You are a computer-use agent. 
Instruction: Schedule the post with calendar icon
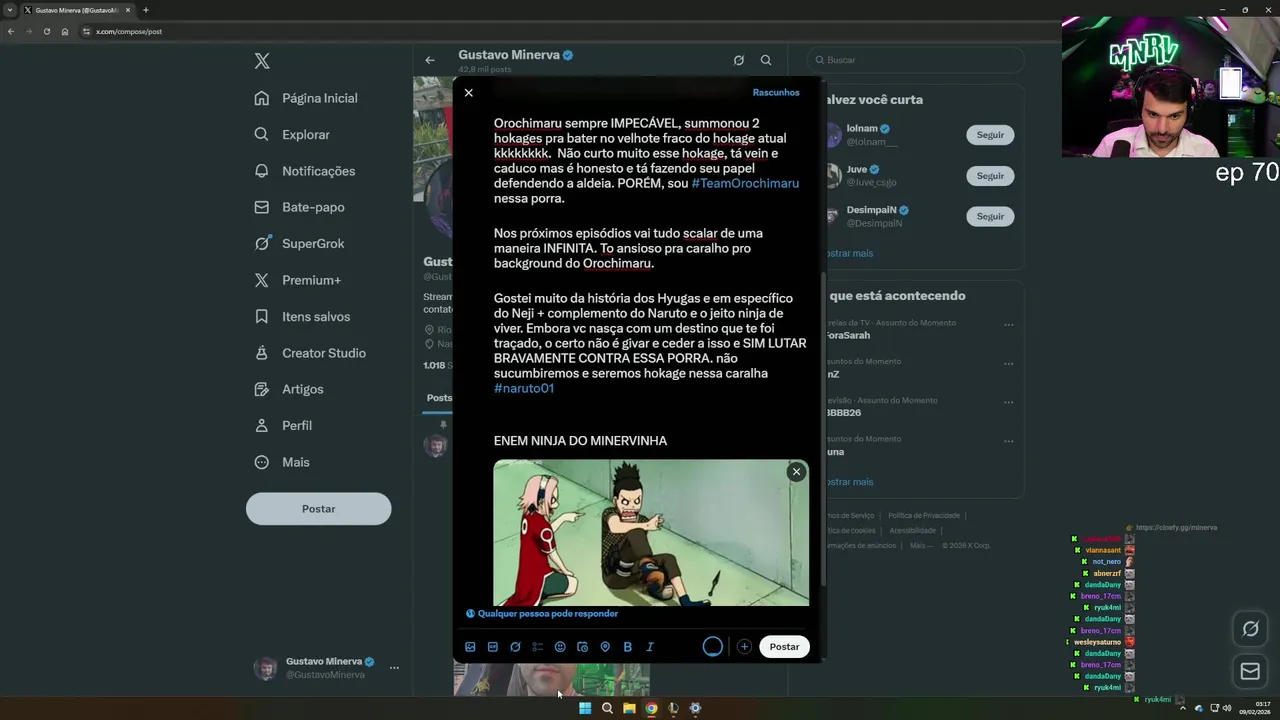583,647
